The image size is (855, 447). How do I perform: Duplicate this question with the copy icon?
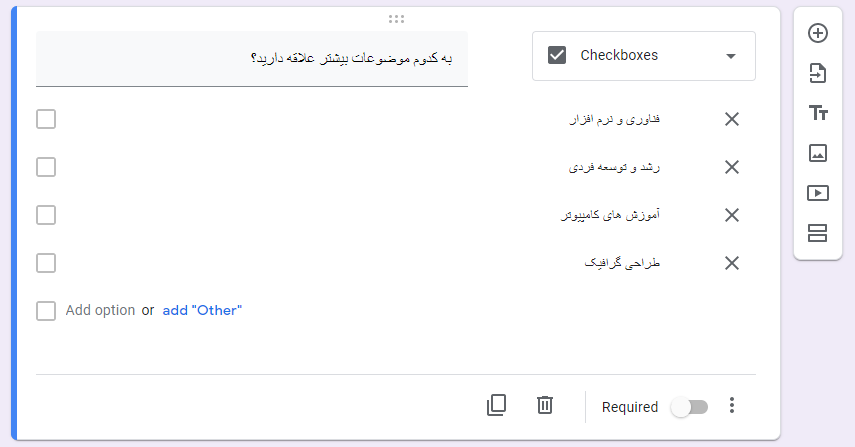click(x=496, y=405)
